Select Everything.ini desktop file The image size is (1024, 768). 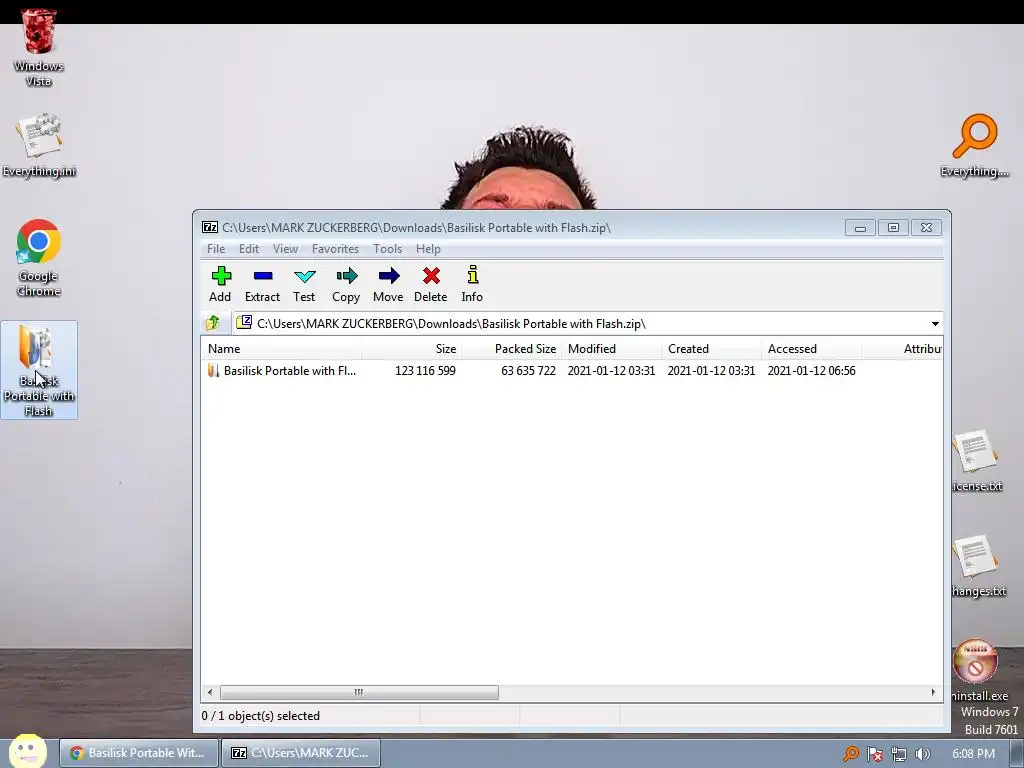pyautogui.click(x=39, y=145)
